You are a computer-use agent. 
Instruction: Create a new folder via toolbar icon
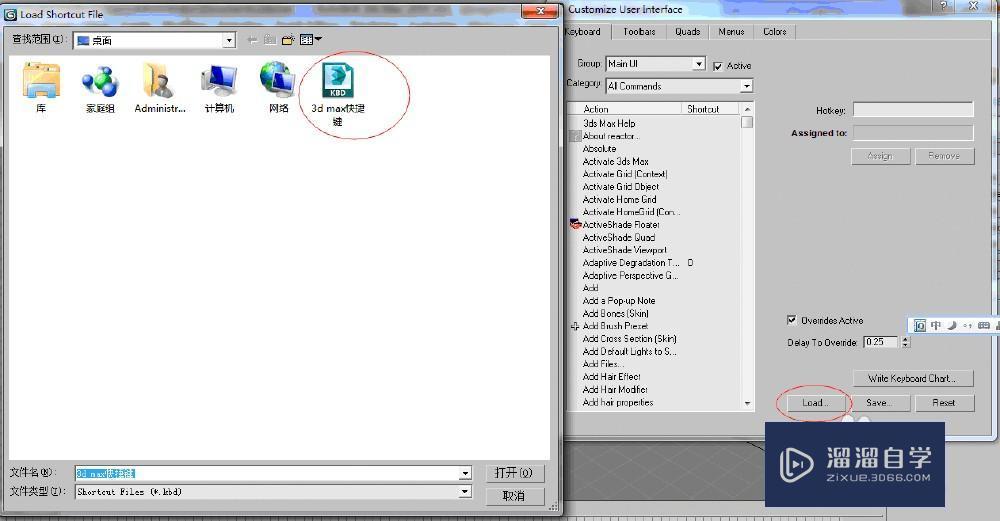tap(288, 40)
